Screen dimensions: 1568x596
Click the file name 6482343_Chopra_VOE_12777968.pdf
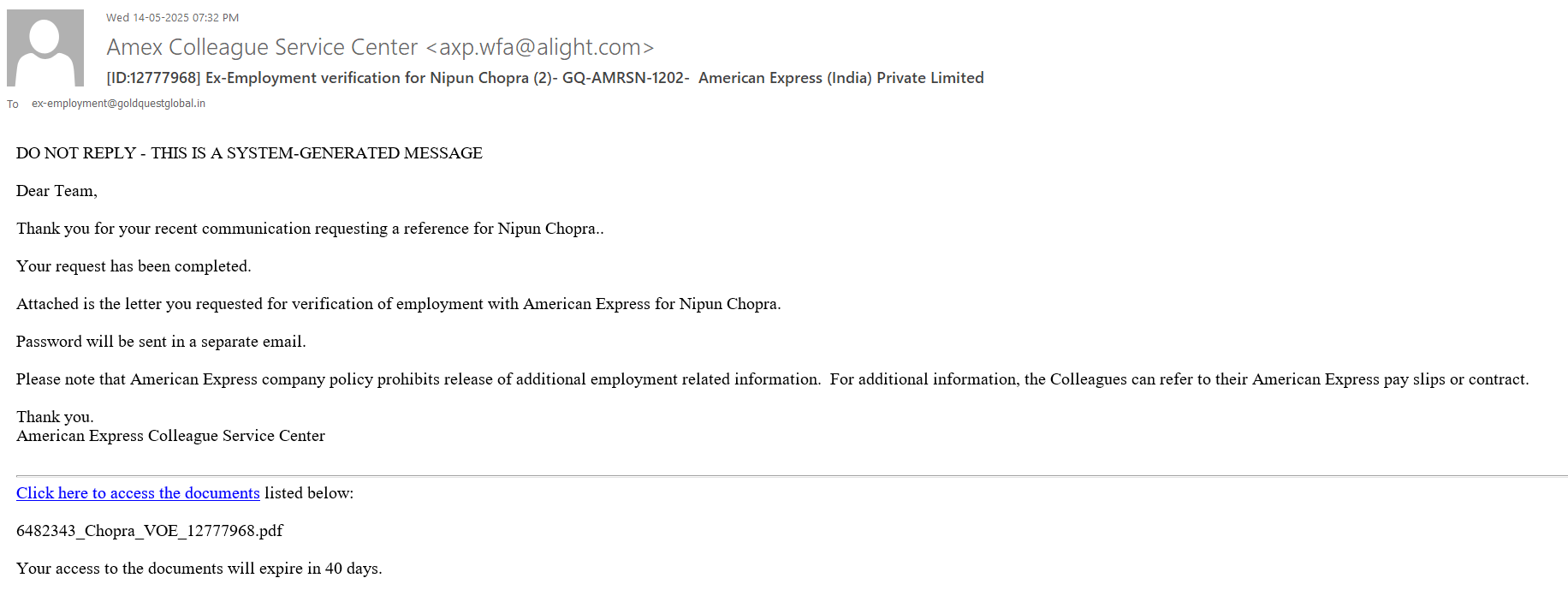(150, 531)
